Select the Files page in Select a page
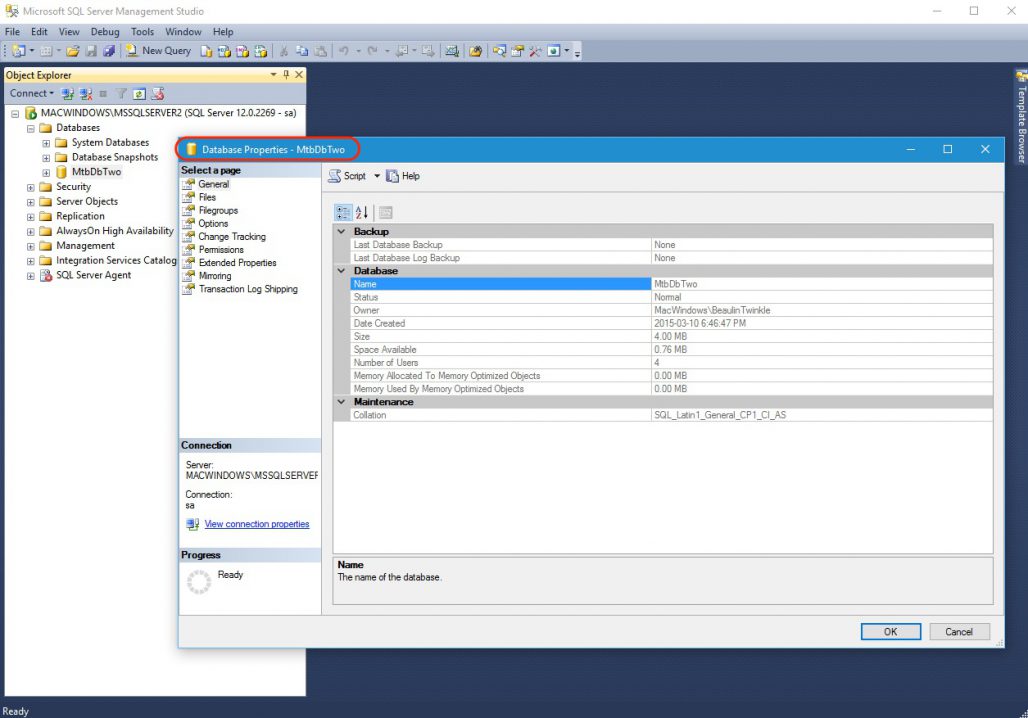The image size is (1028, 718). (x=207, y=197)
